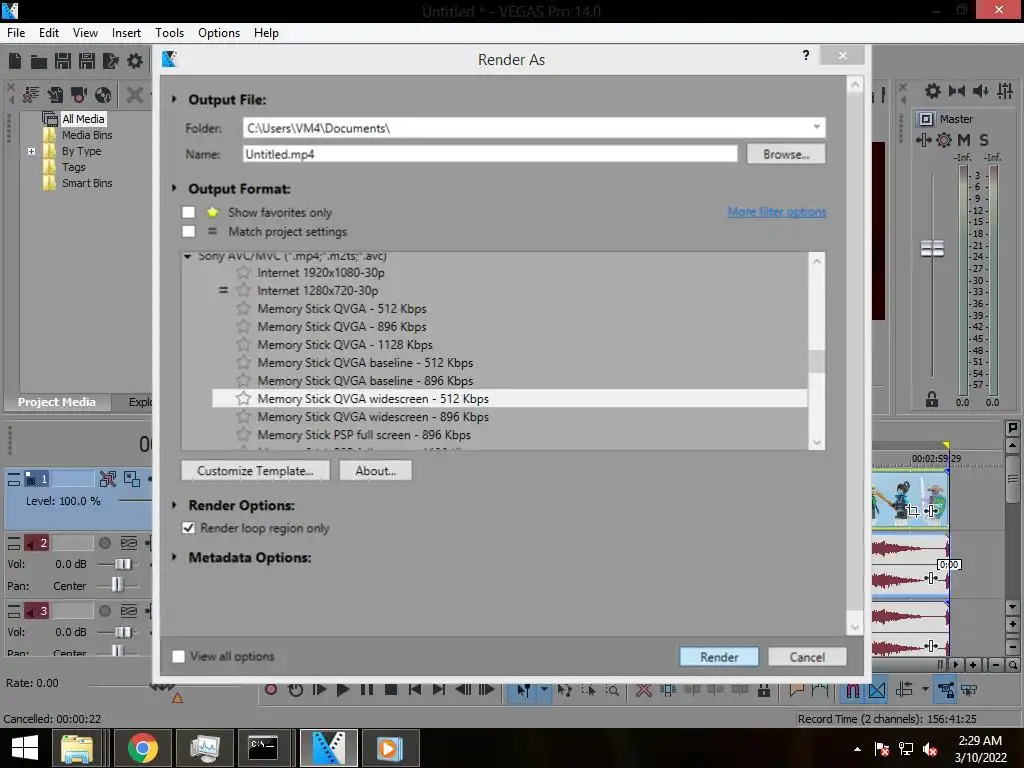Open the edit tool dropdown arrow
Image resolution: width=1024 pixels, height=768 pixels.
coord(544,690)
